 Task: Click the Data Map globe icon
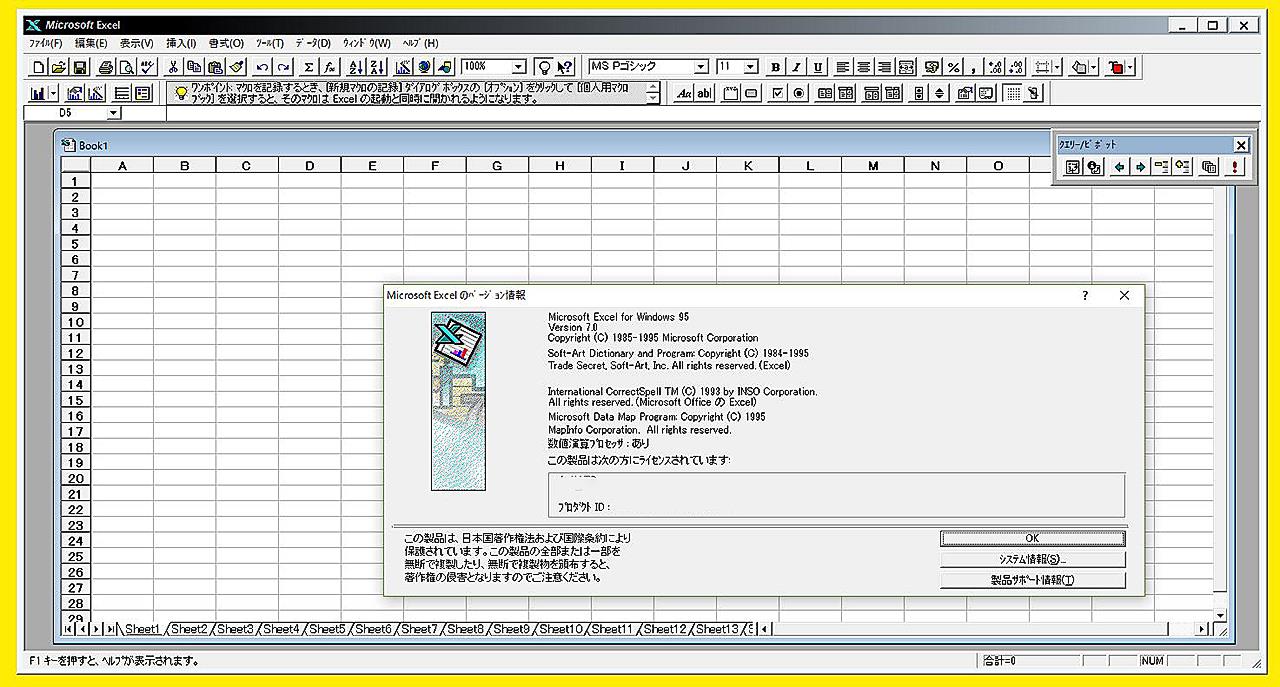[x=424, y=67]
